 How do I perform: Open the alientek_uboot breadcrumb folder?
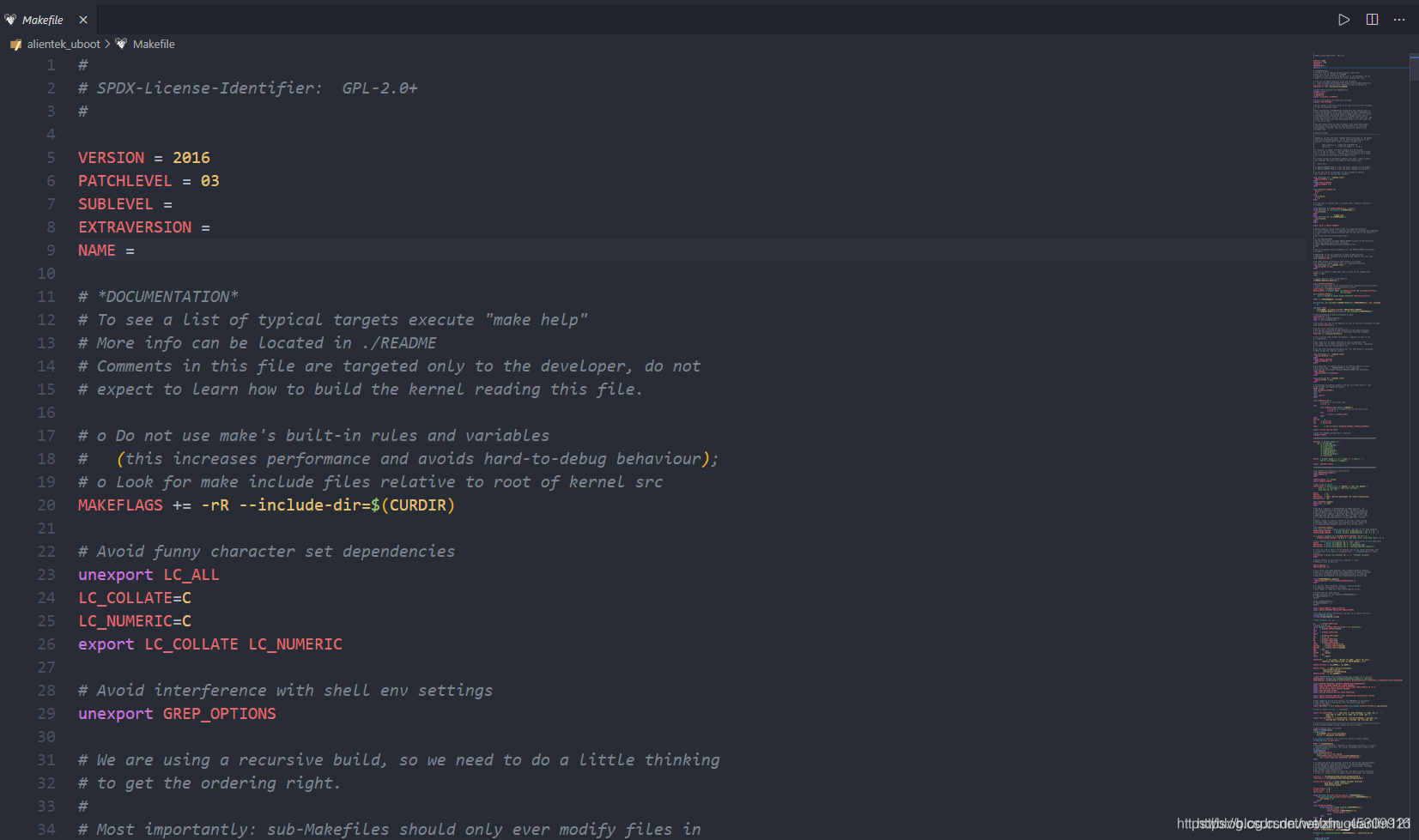(x=64, y=44)
